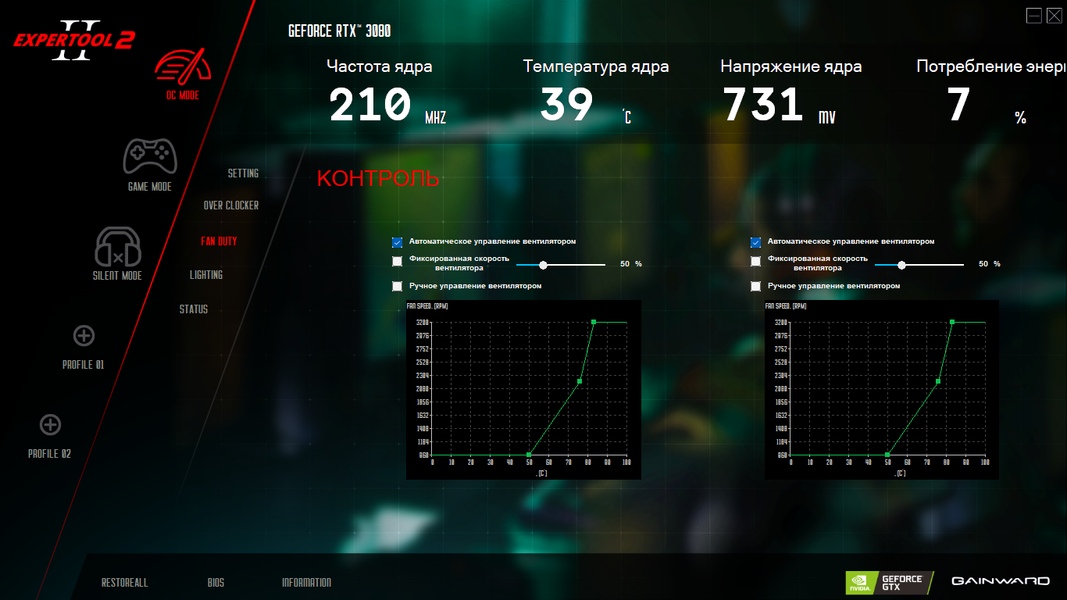Enable fixed fan speed for right fan
This screenshot has width=1067, height=600.
click(x=755, y=261)
